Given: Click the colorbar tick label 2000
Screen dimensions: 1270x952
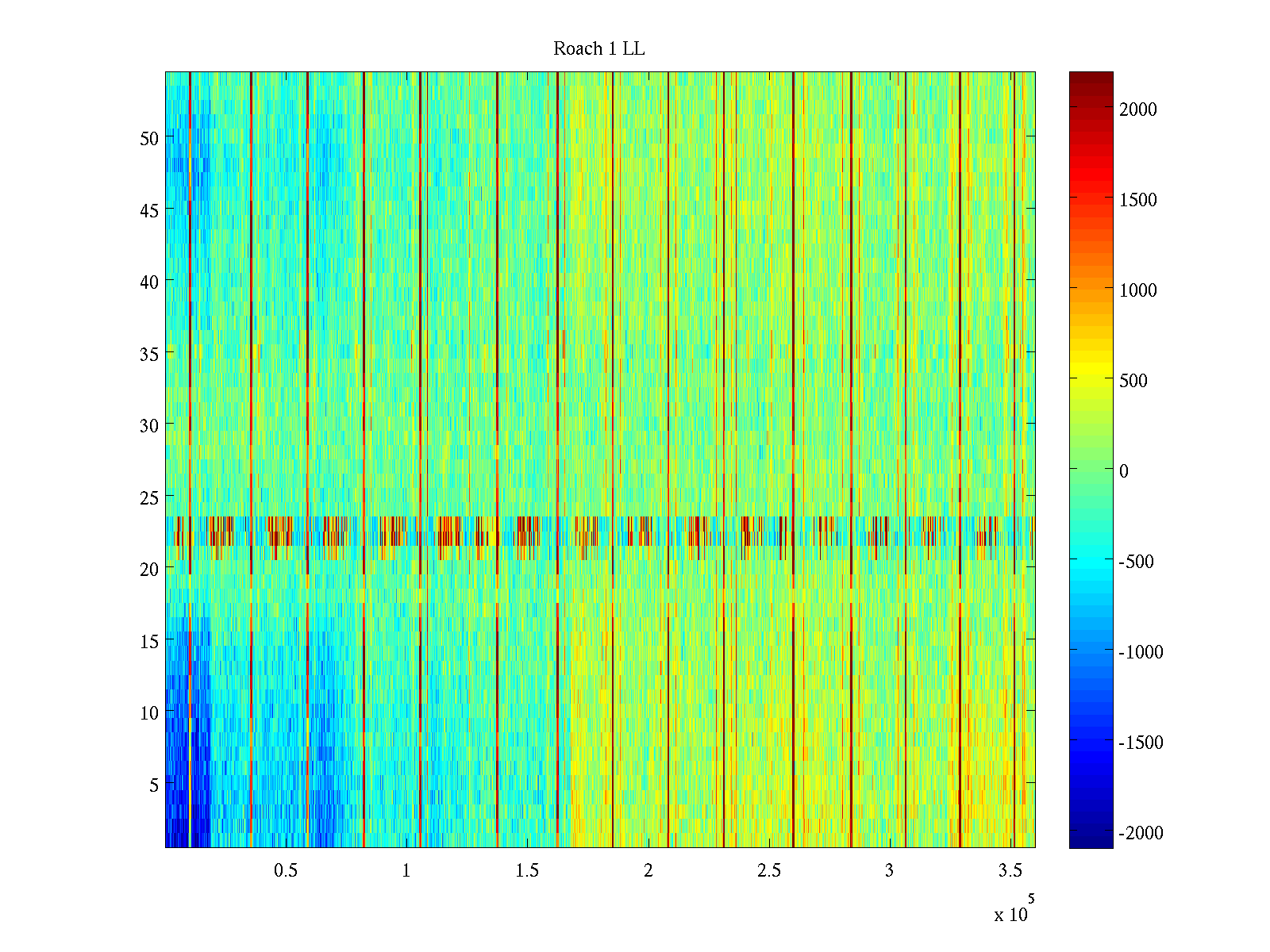Looking at the screenshot, I should tap(1137, 110).
